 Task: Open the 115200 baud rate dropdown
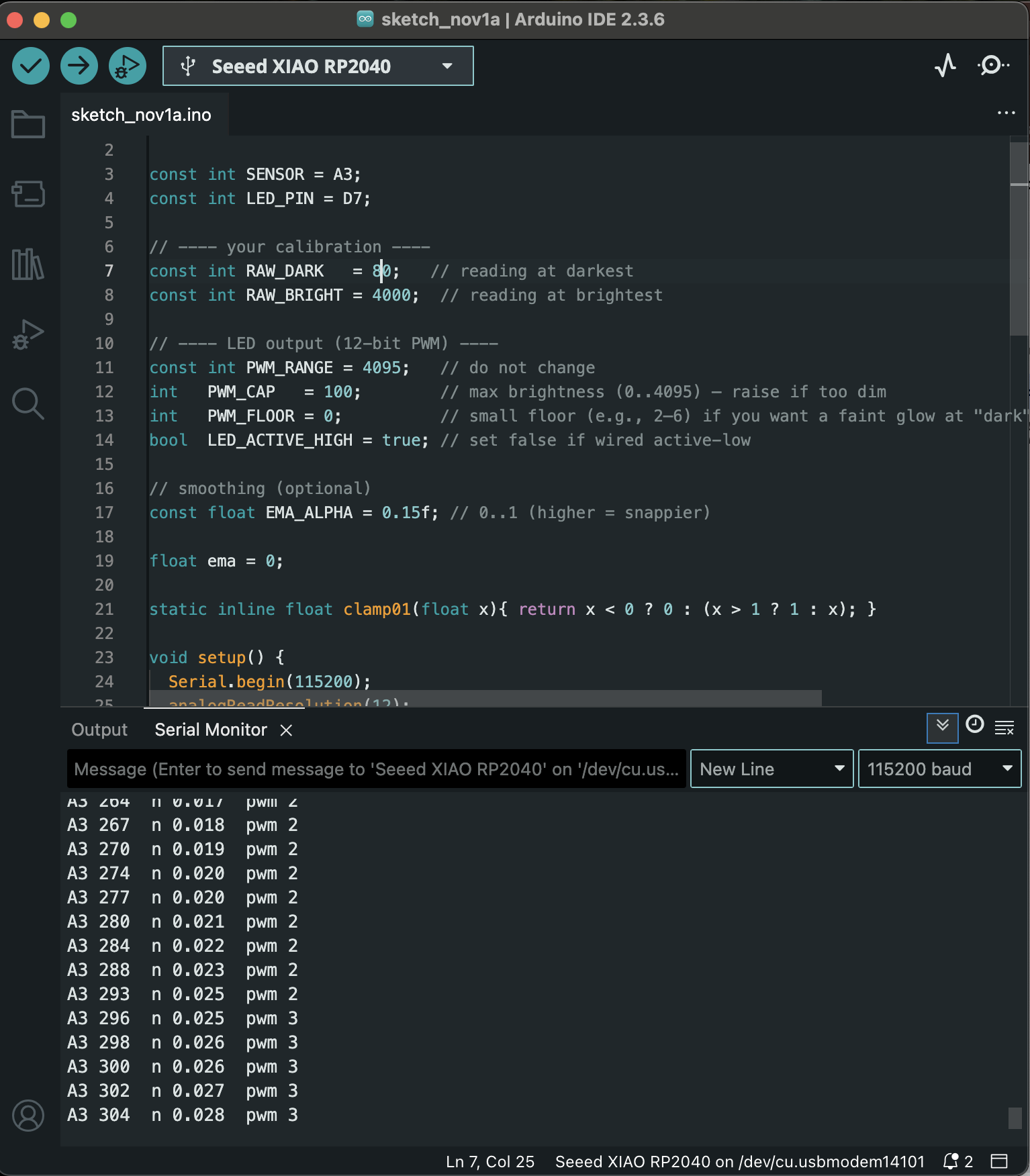(939, 769)
